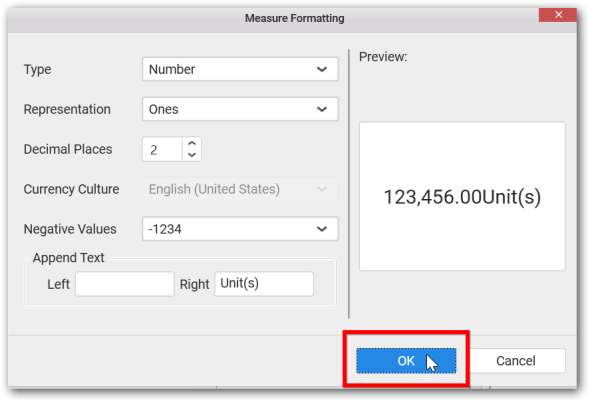
Task: Click the greyed chevron of Currency Culture
Action: click(322, 189)
